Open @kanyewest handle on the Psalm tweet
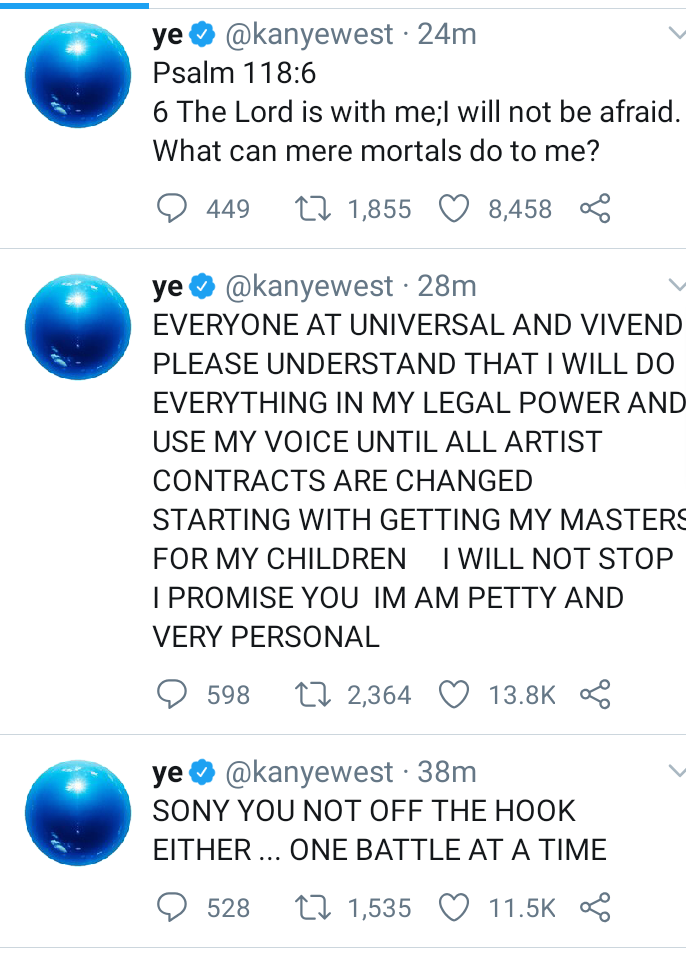 pyautogui.click(x=312, y=35)
